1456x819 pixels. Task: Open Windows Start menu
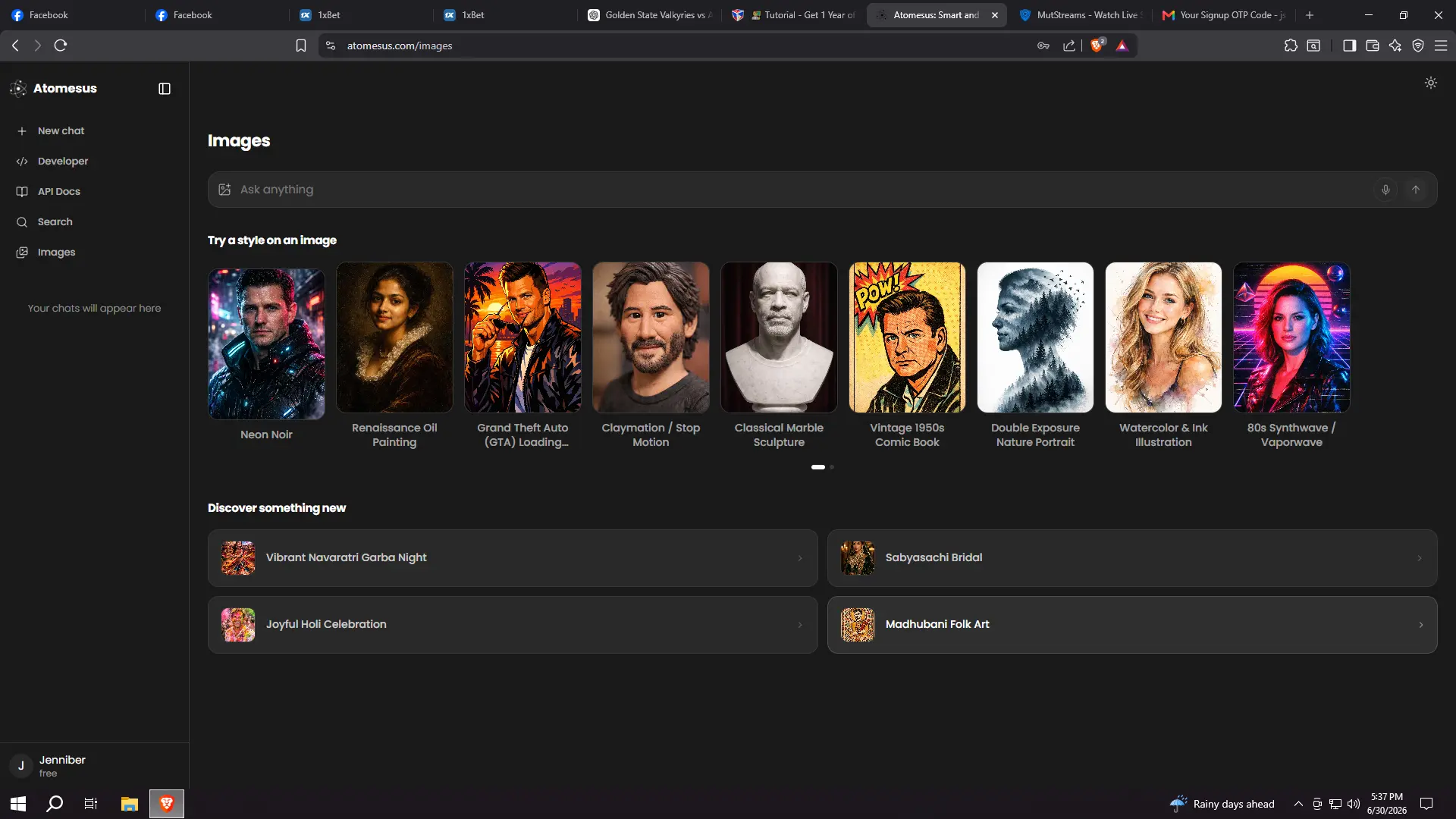tap(18, 804)
